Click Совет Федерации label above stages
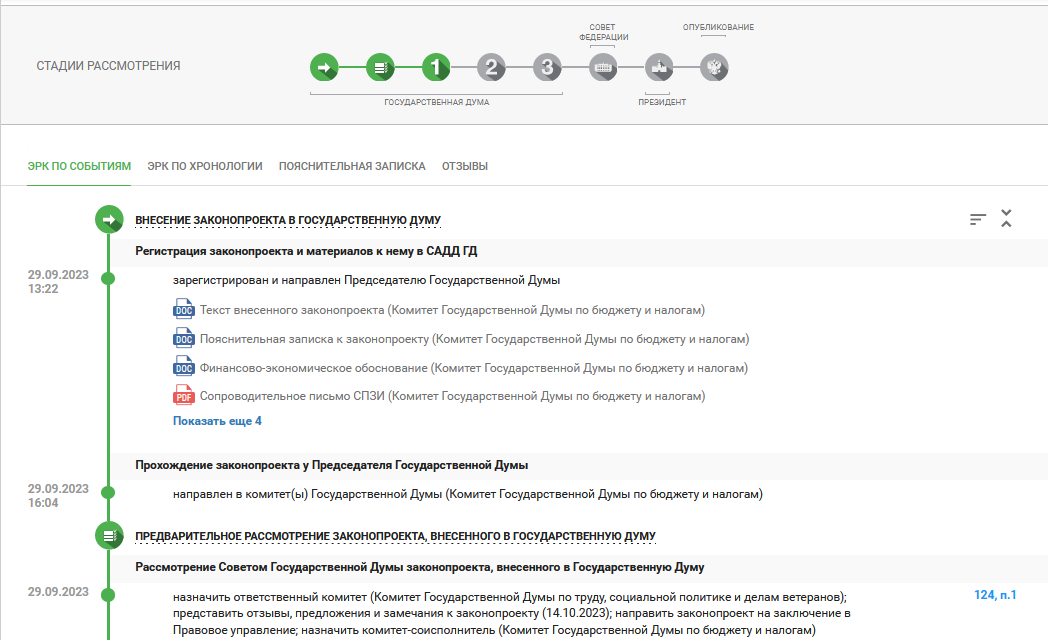 click(x=604, y=32)
